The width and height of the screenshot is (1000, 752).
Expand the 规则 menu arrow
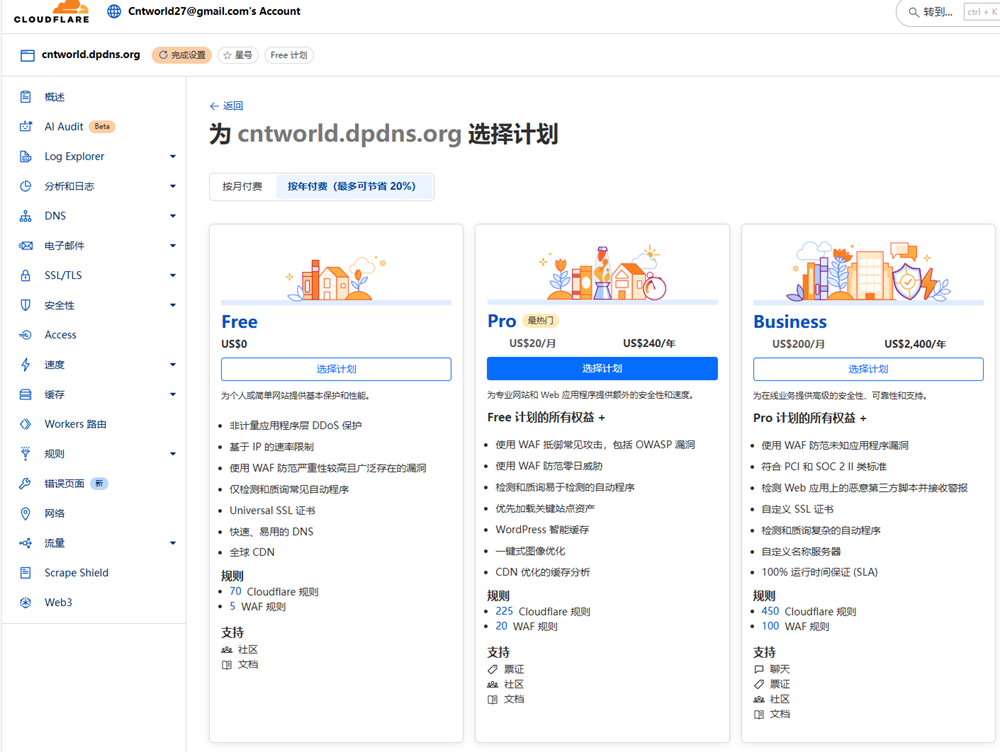(x=173, y=453)
